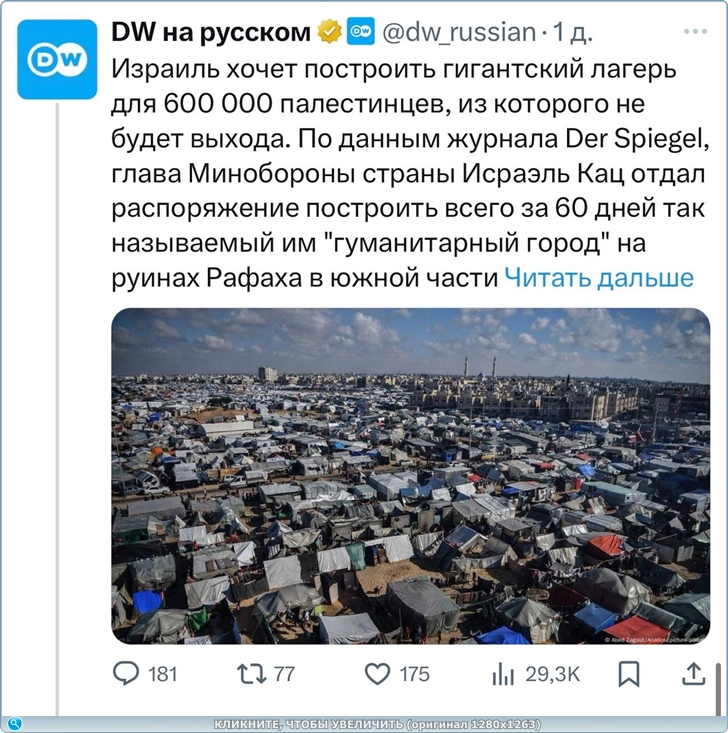The image size is (728, 733).
Task: View analytics via the bar chart icon
Action: tap(503, 674)
